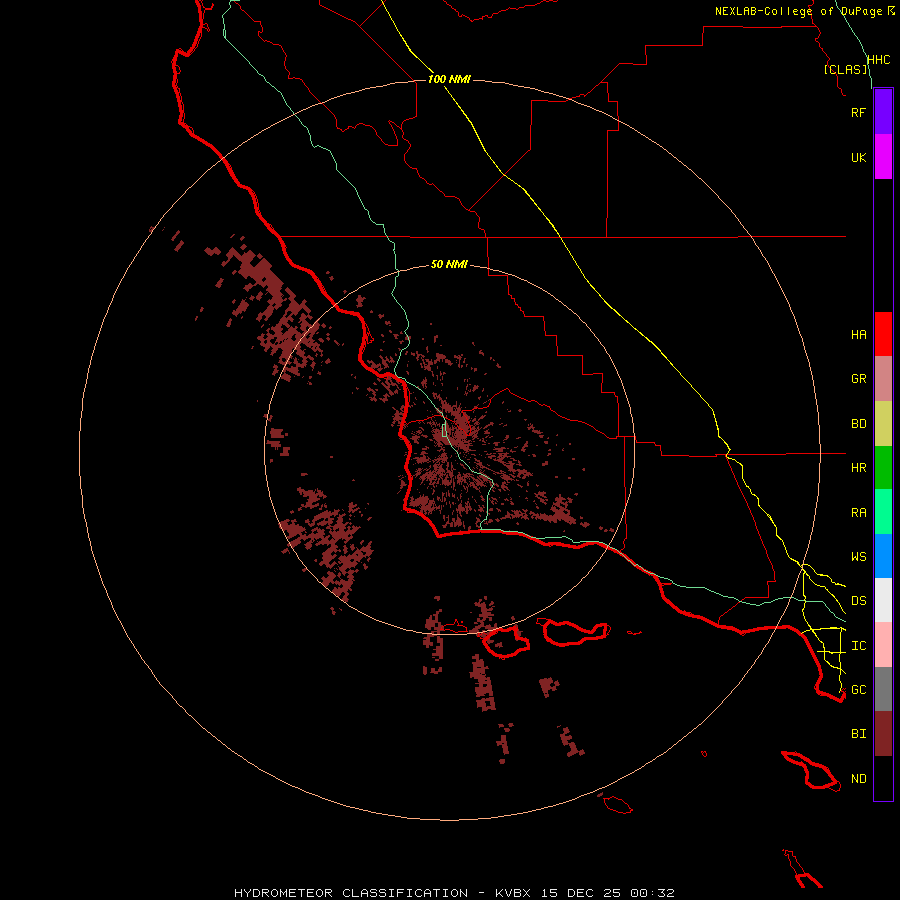The image size is (900, 900).
Task: Click the GC gray legend swatch
Action: pyautogui.click(x=883, y=689)
